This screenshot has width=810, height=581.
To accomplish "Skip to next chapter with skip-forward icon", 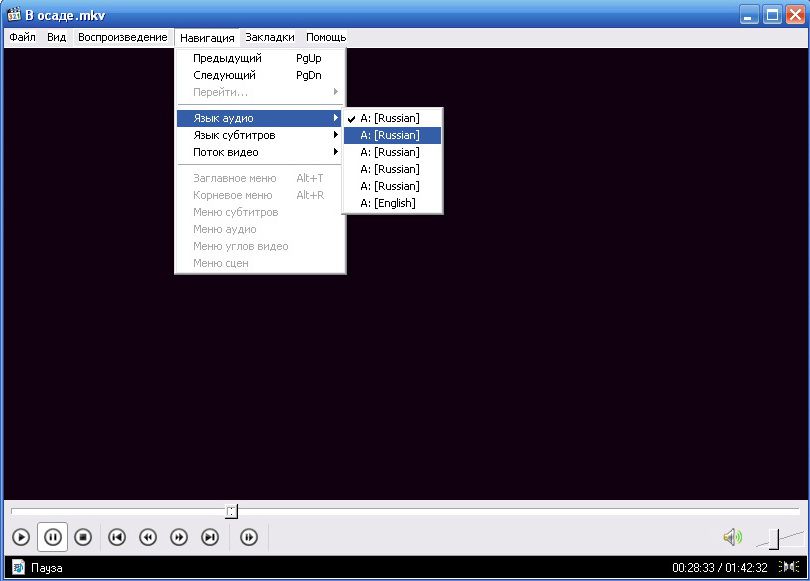I will [x=210, y=537].
